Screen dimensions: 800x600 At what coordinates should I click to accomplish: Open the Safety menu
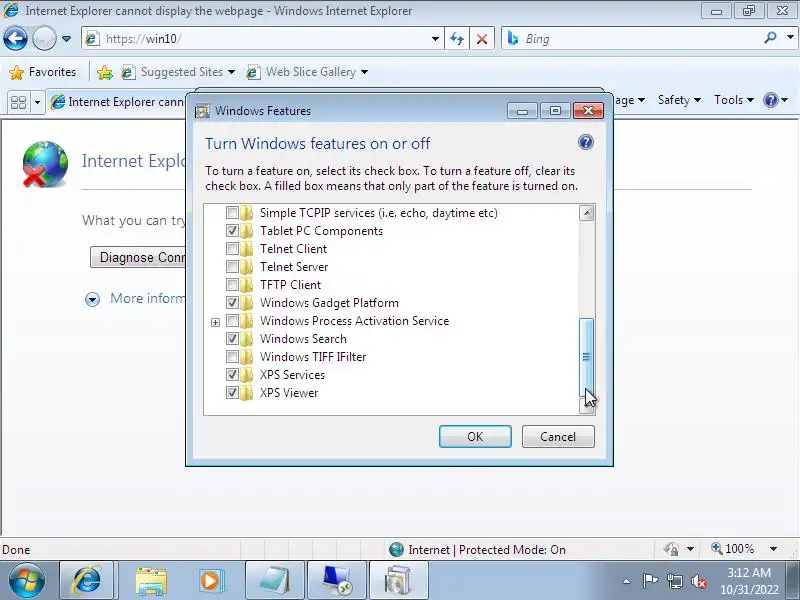click(679, 100)
